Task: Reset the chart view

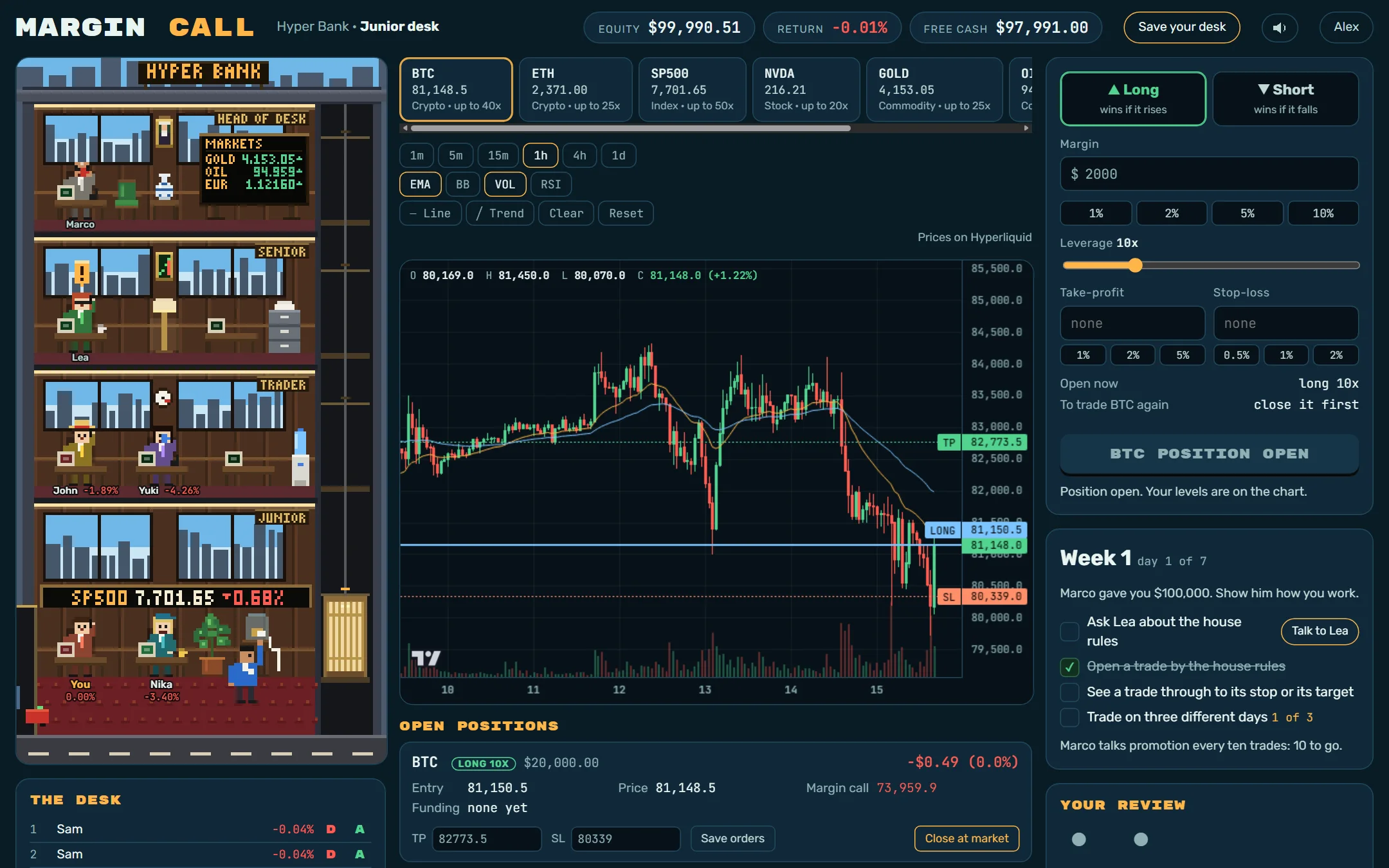Action: tap(626, 213)
